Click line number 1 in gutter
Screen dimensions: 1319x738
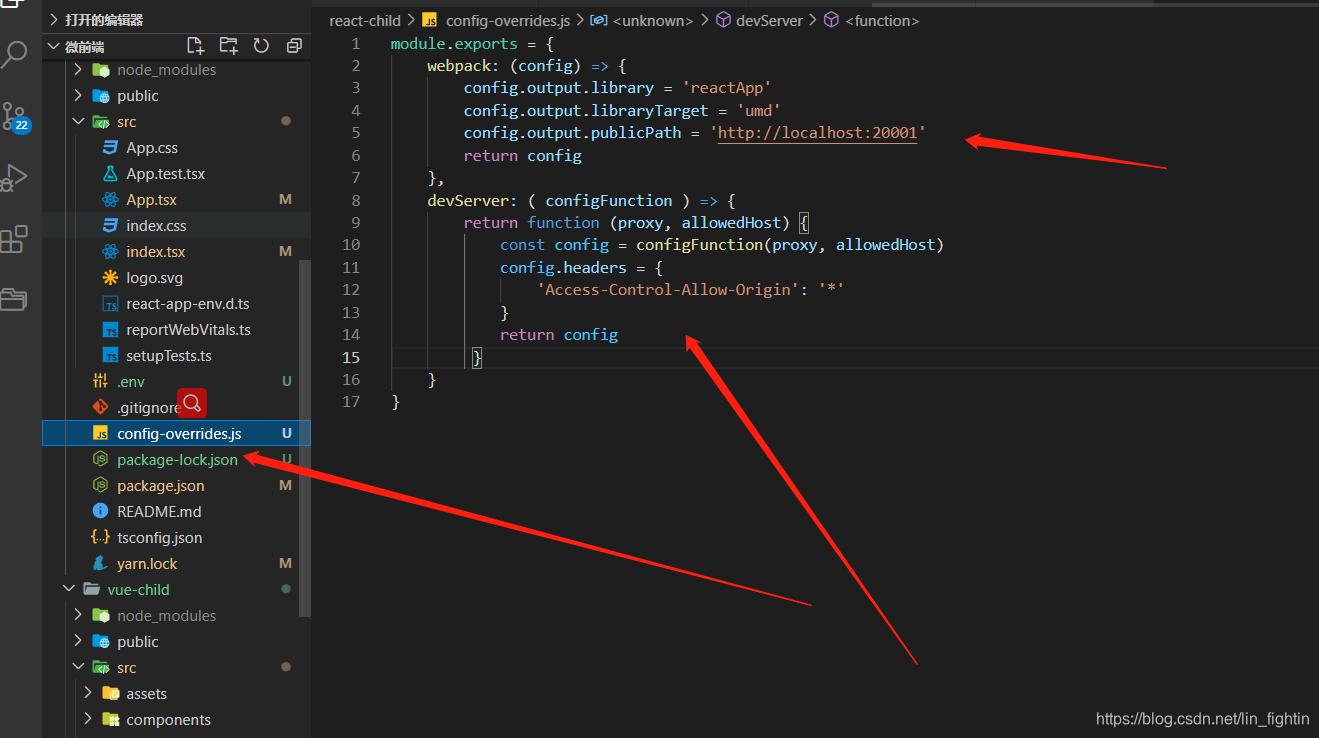(x=355, y=44)
